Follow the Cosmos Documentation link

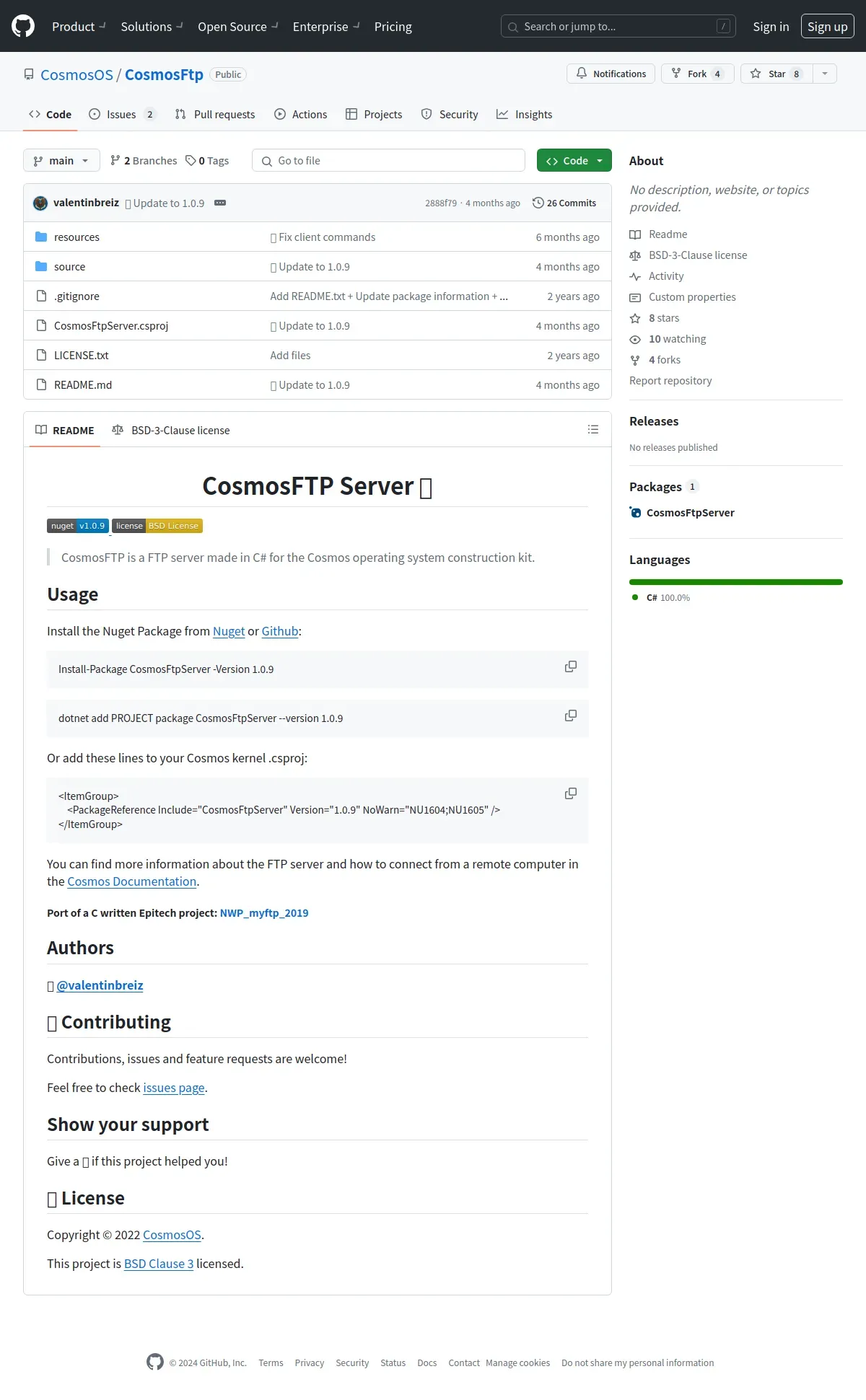click(x=132, y=881)
